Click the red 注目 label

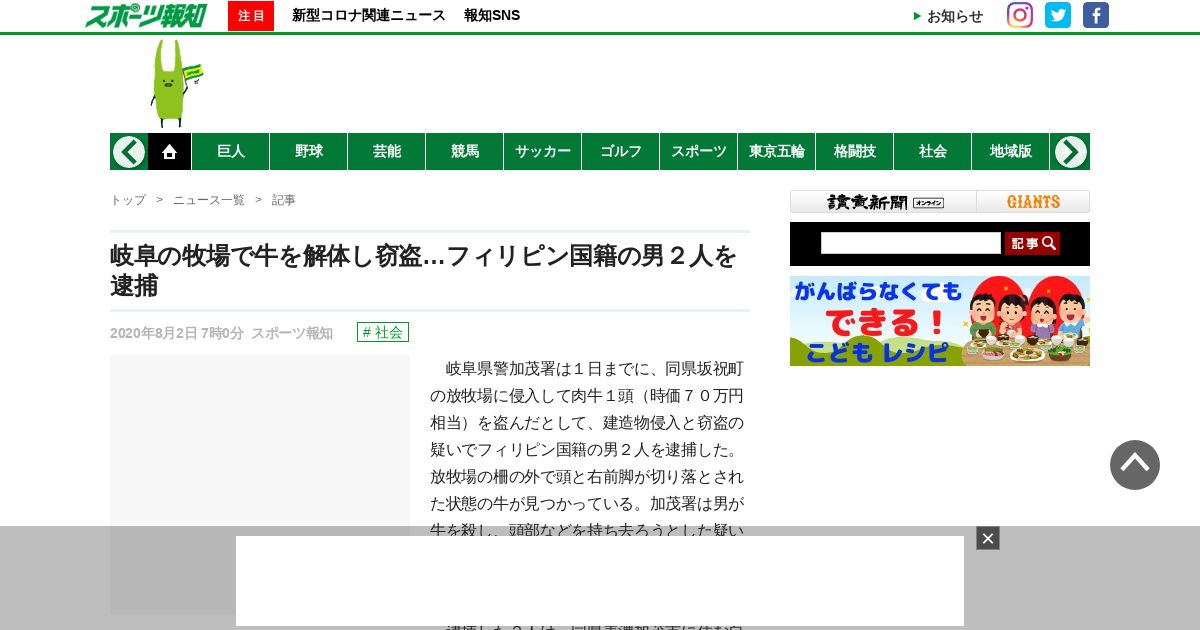point(251,16)
